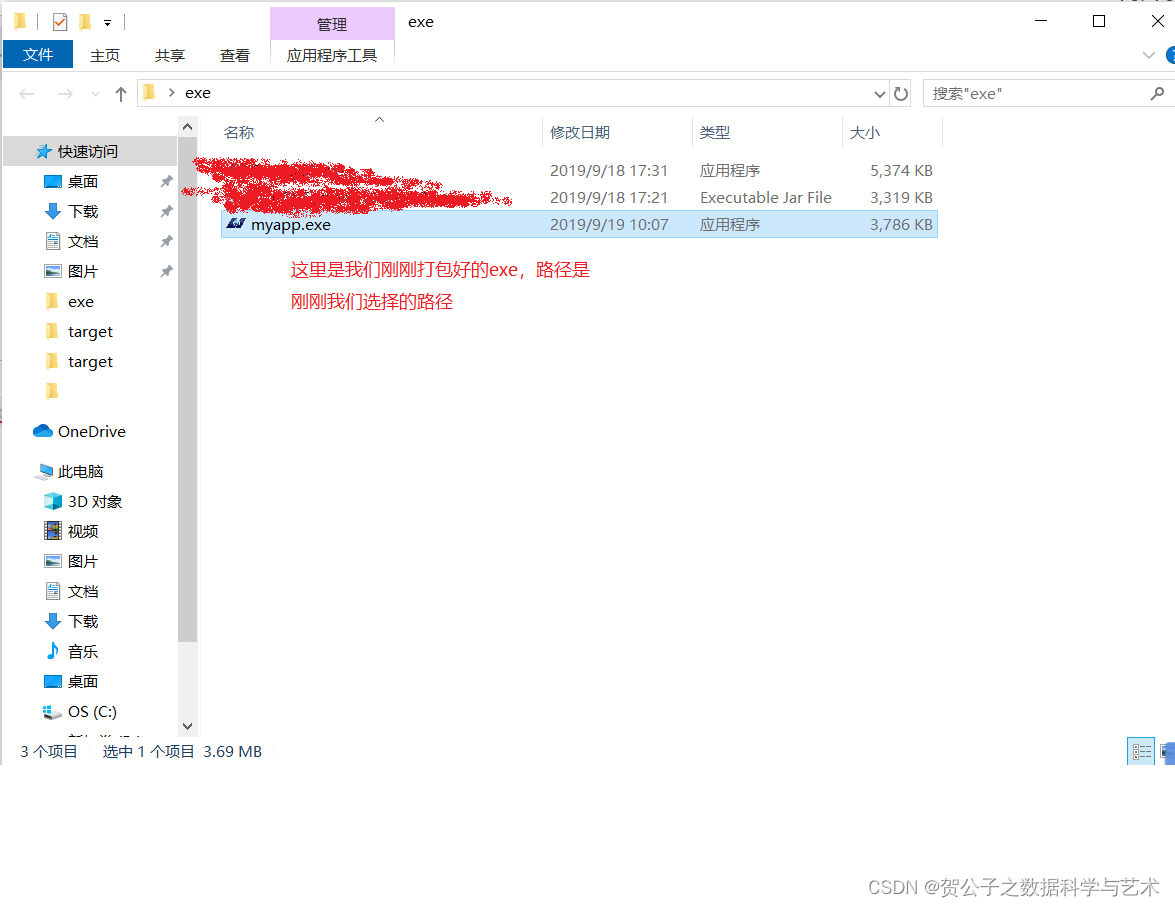
Task: Go up one folder level
Action: (121, 94)
